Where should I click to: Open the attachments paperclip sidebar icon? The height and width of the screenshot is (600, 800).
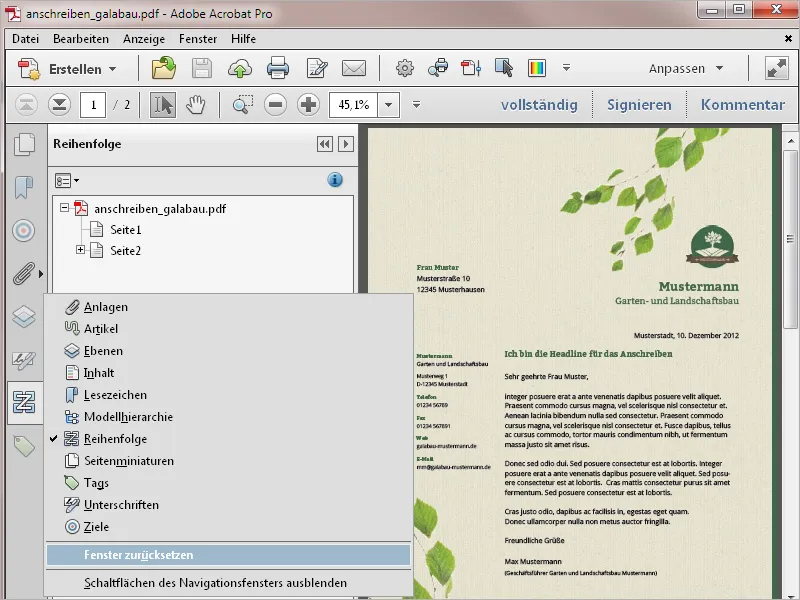pos(23,273)
